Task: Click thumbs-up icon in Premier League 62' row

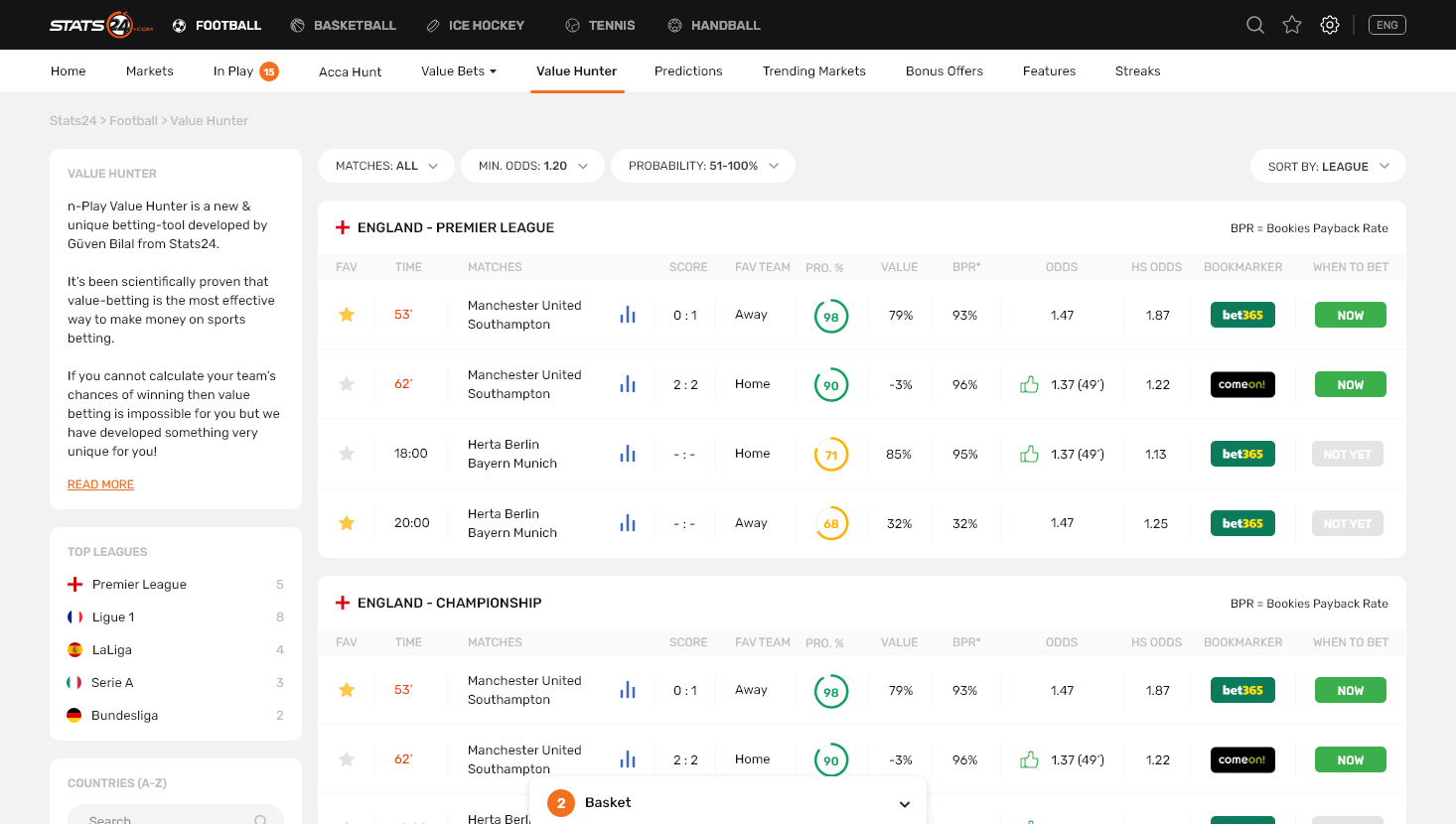Action: pos(1029,384)
